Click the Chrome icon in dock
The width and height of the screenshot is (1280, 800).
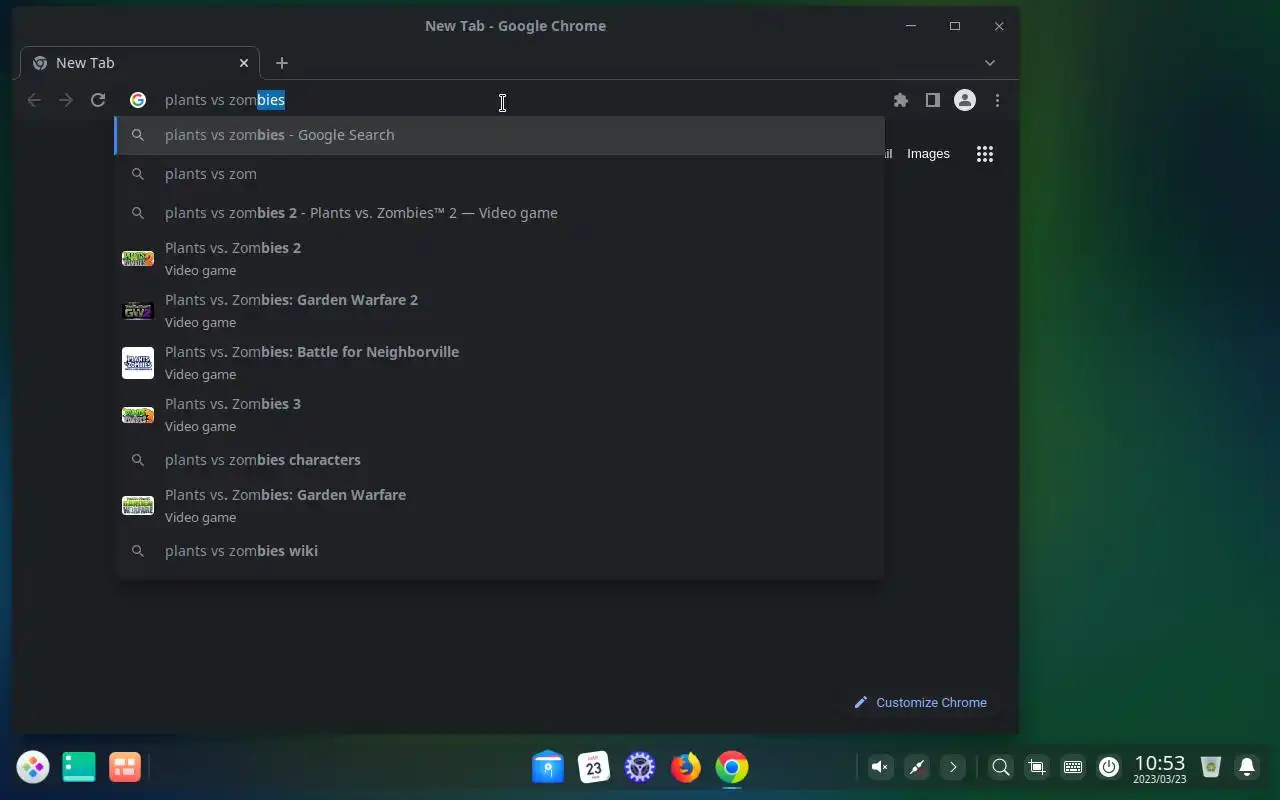pyautogui.click(x=732, y=767)
